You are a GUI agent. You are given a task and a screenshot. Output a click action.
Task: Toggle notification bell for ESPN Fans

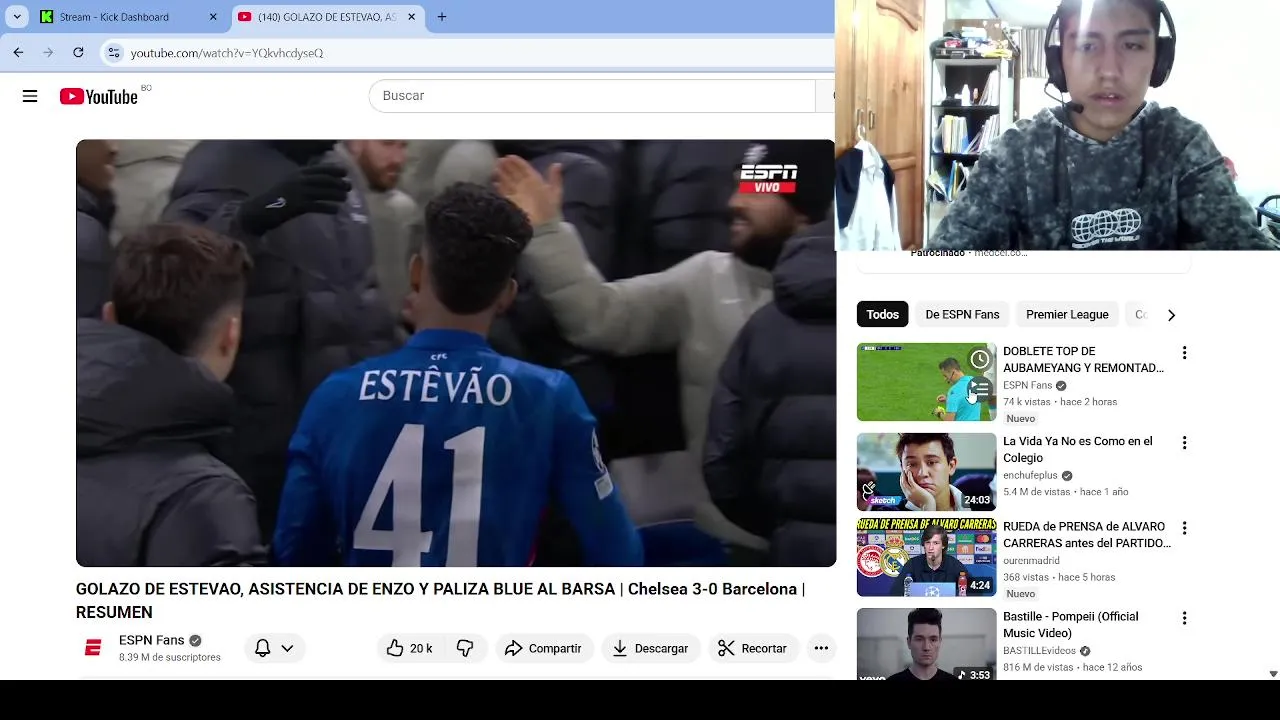pos(262,648)
